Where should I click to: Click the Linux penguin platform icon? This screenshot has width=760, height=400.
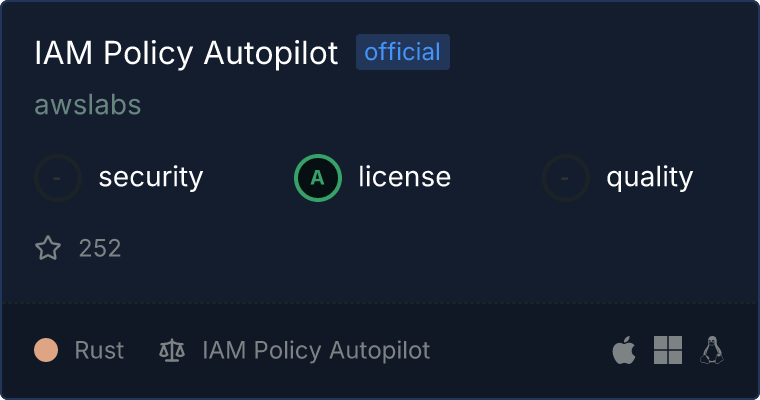tap(712, 350)
